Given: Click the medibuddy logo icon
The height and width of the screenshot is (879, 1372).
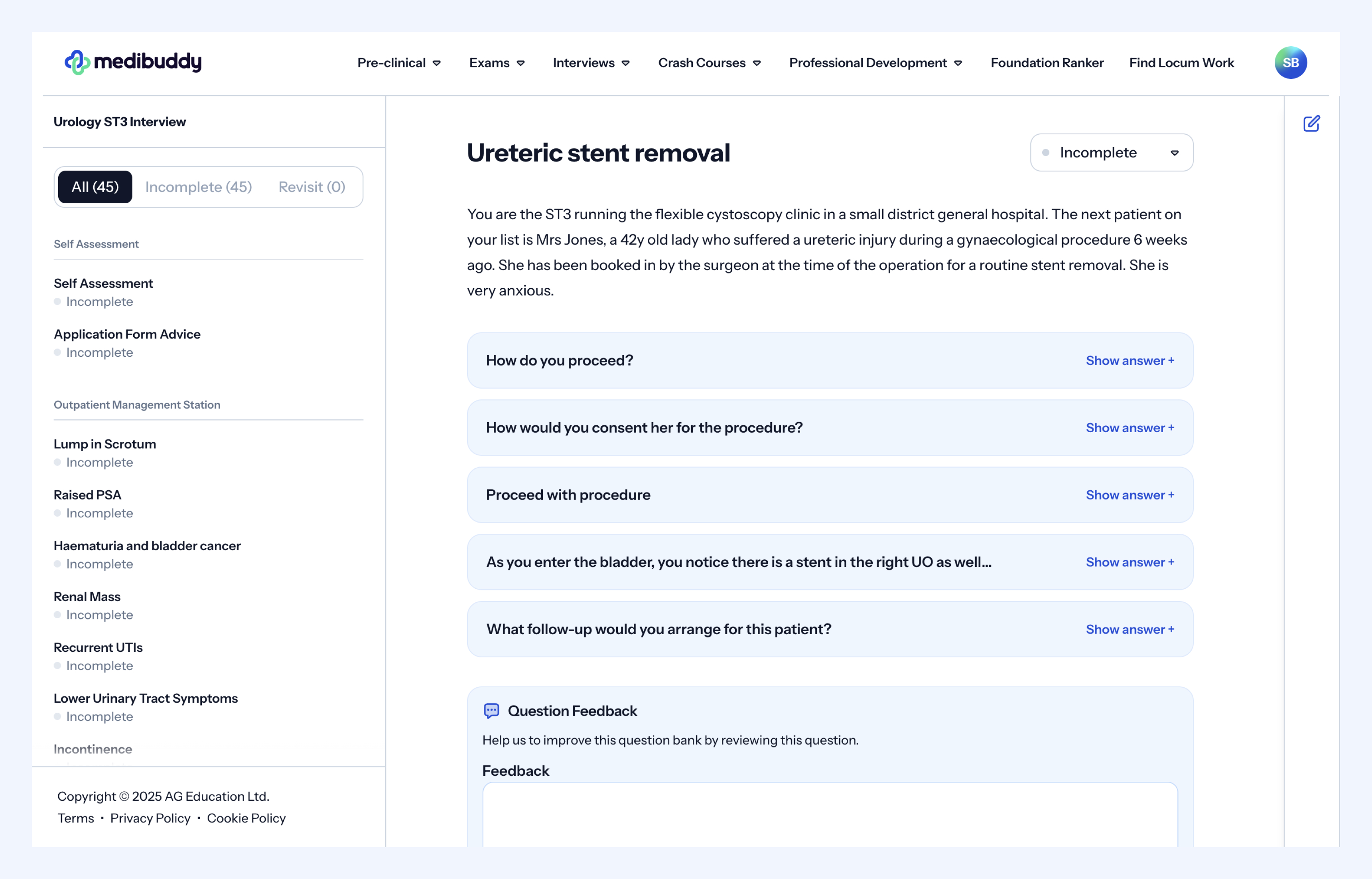Looking at the screenshot, I should click(77, 62).
